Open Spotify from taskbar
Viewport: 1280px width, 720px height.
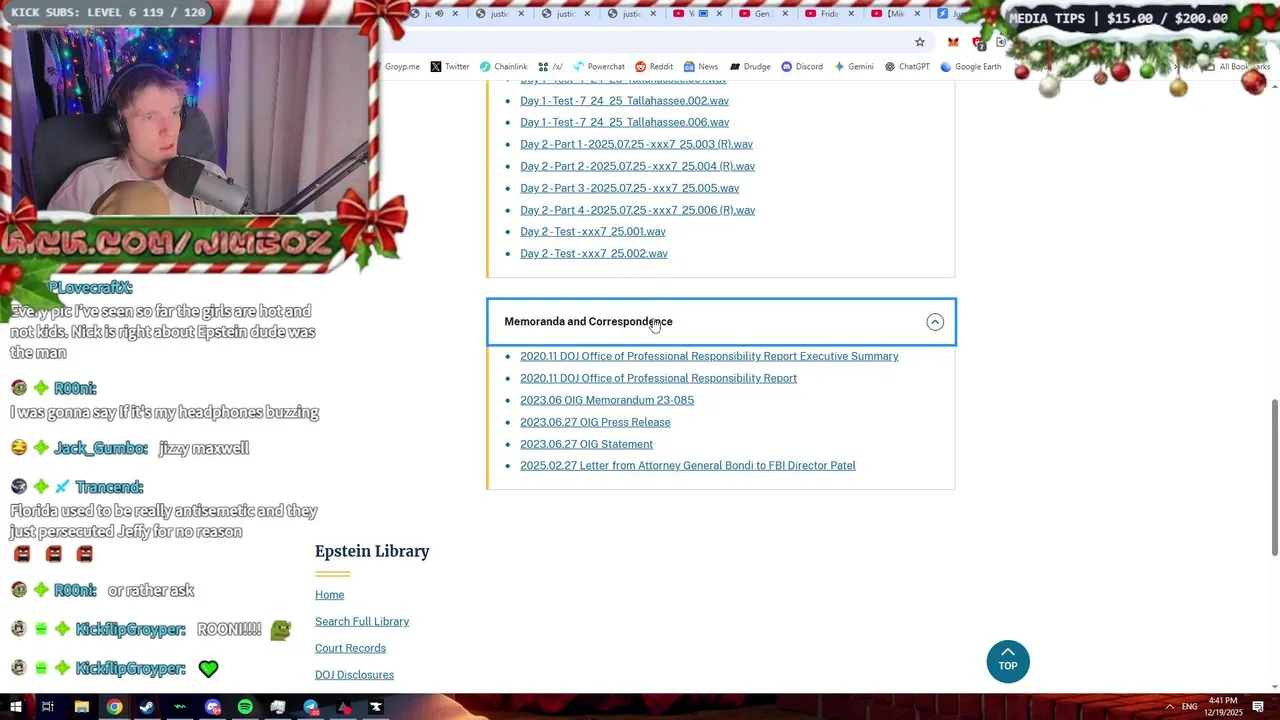click(245, 707)
